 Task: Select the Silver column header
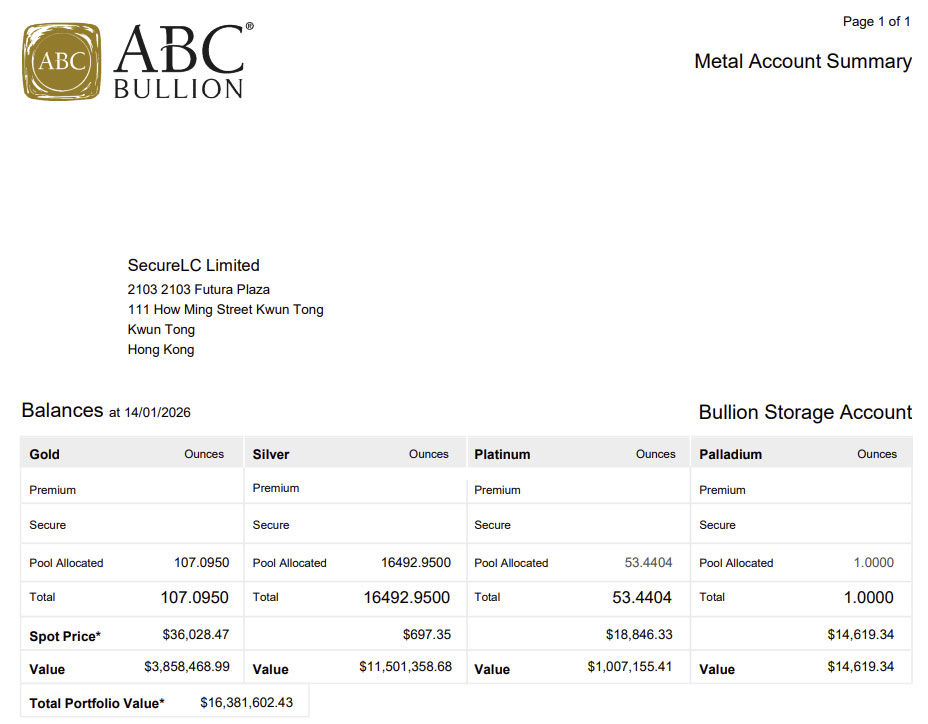point(271,454)
